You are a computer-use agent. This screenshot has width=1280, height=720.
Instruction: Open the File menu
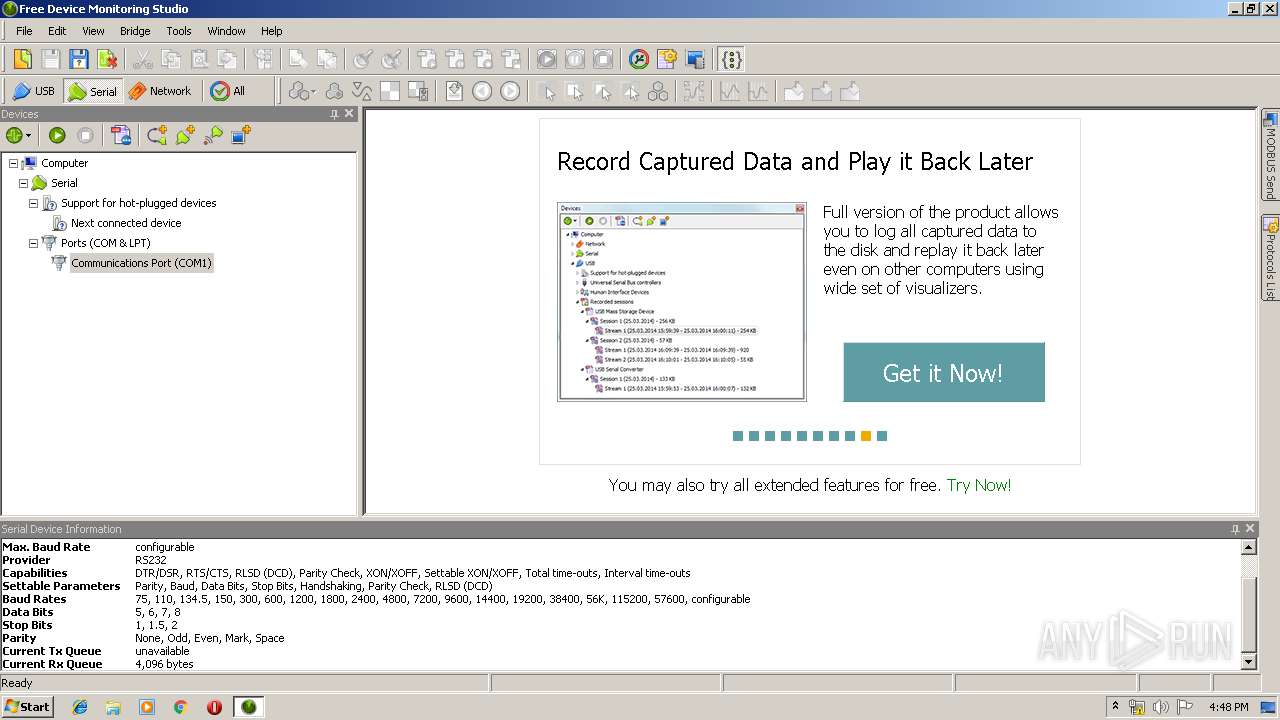tap(24, 31)
